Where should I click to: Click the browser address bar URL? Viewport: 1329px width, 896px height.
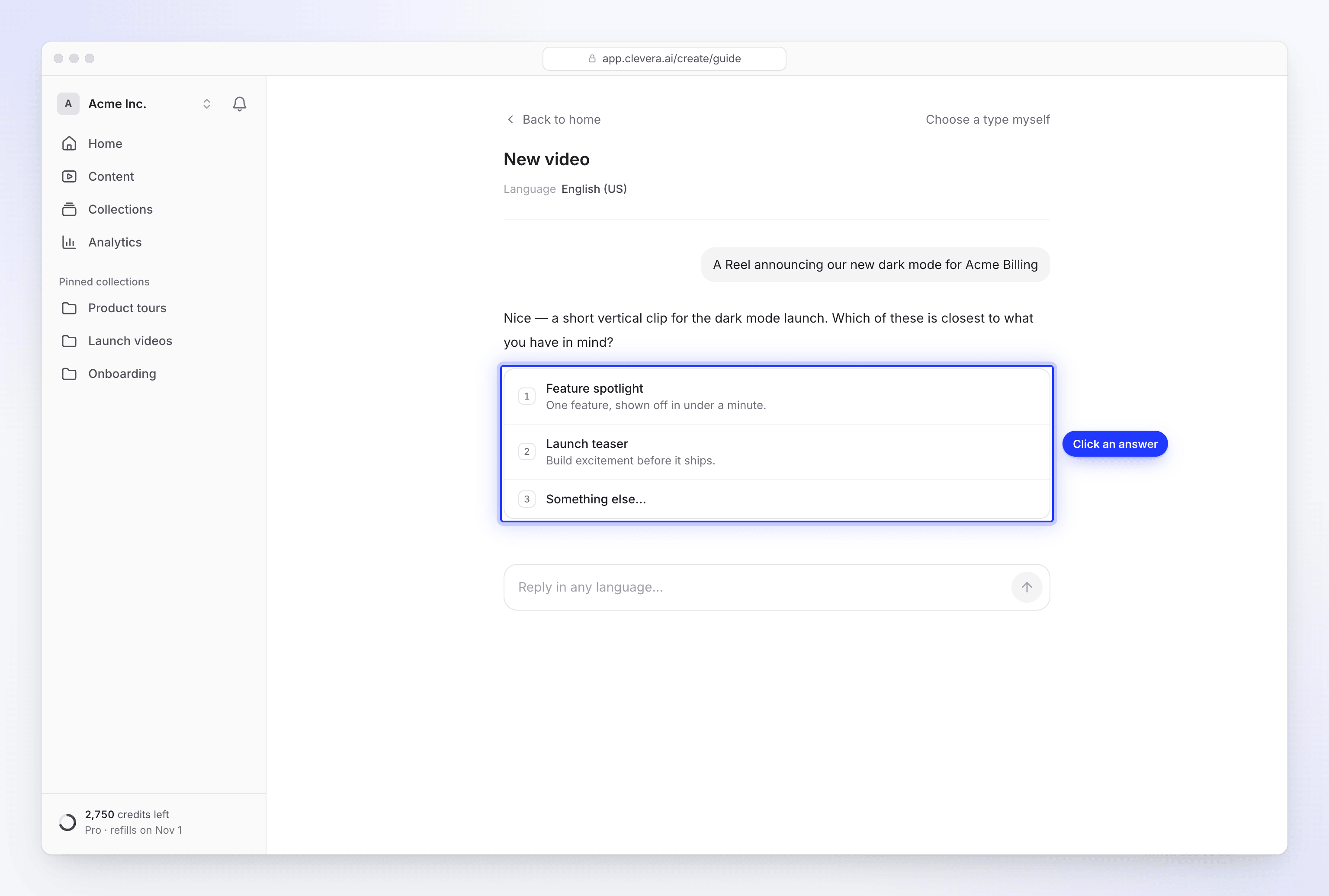(671, 58)
